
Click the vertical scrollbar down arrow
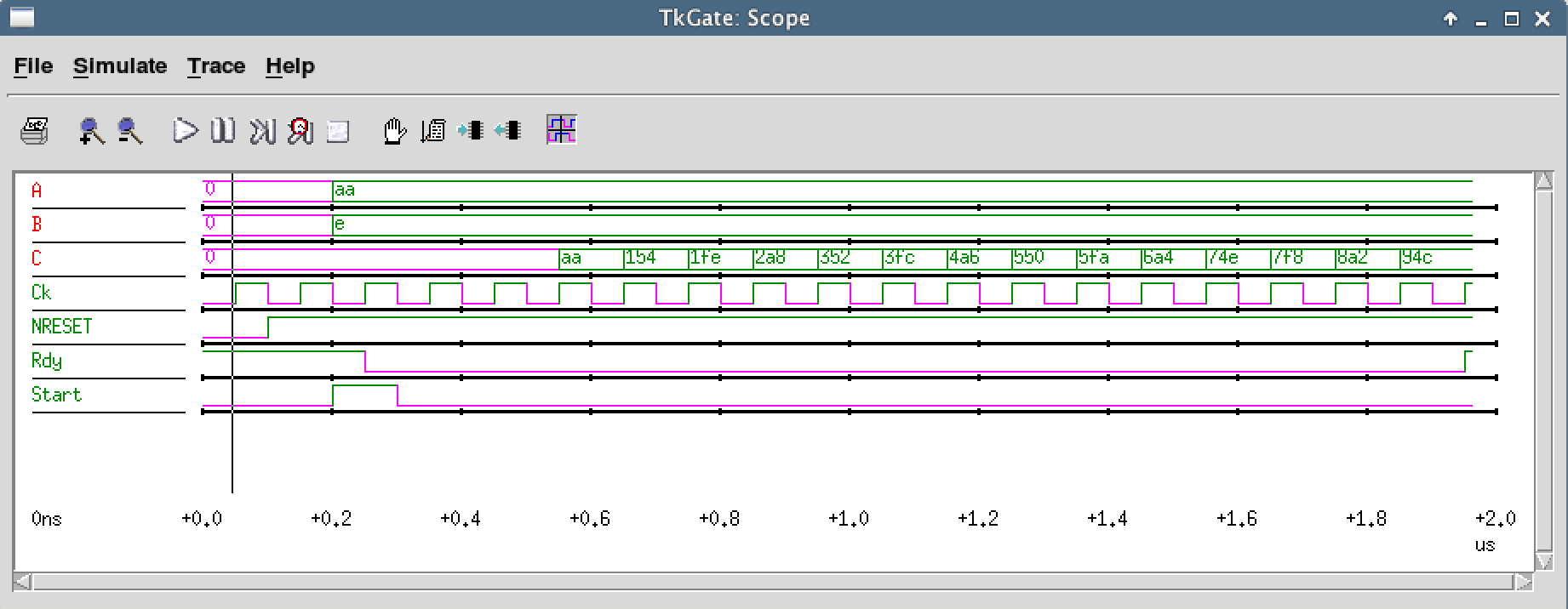1543,561
